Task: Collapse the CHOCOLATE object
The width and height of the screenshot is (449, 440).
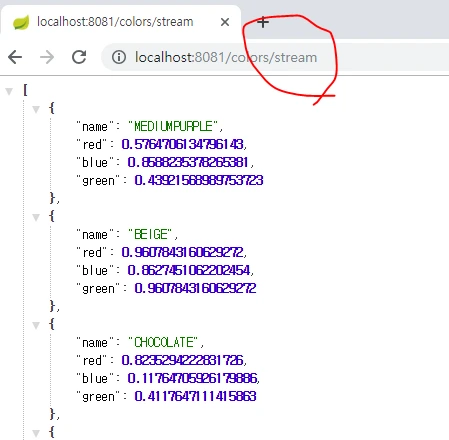Action: [x=36, y=325]
